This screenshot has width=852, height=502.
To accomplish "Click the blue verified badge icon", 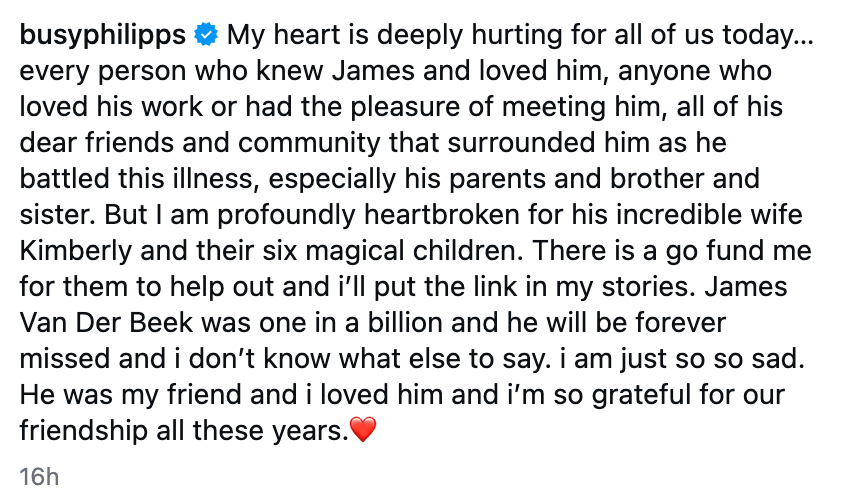I will [x=206, y=36].
